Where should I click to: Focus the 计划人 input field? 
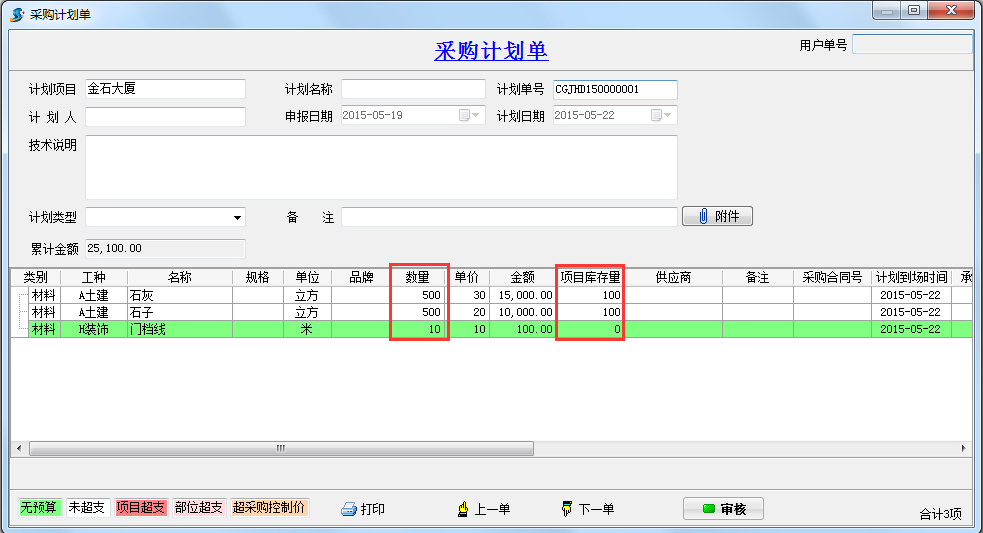[165, 117]
